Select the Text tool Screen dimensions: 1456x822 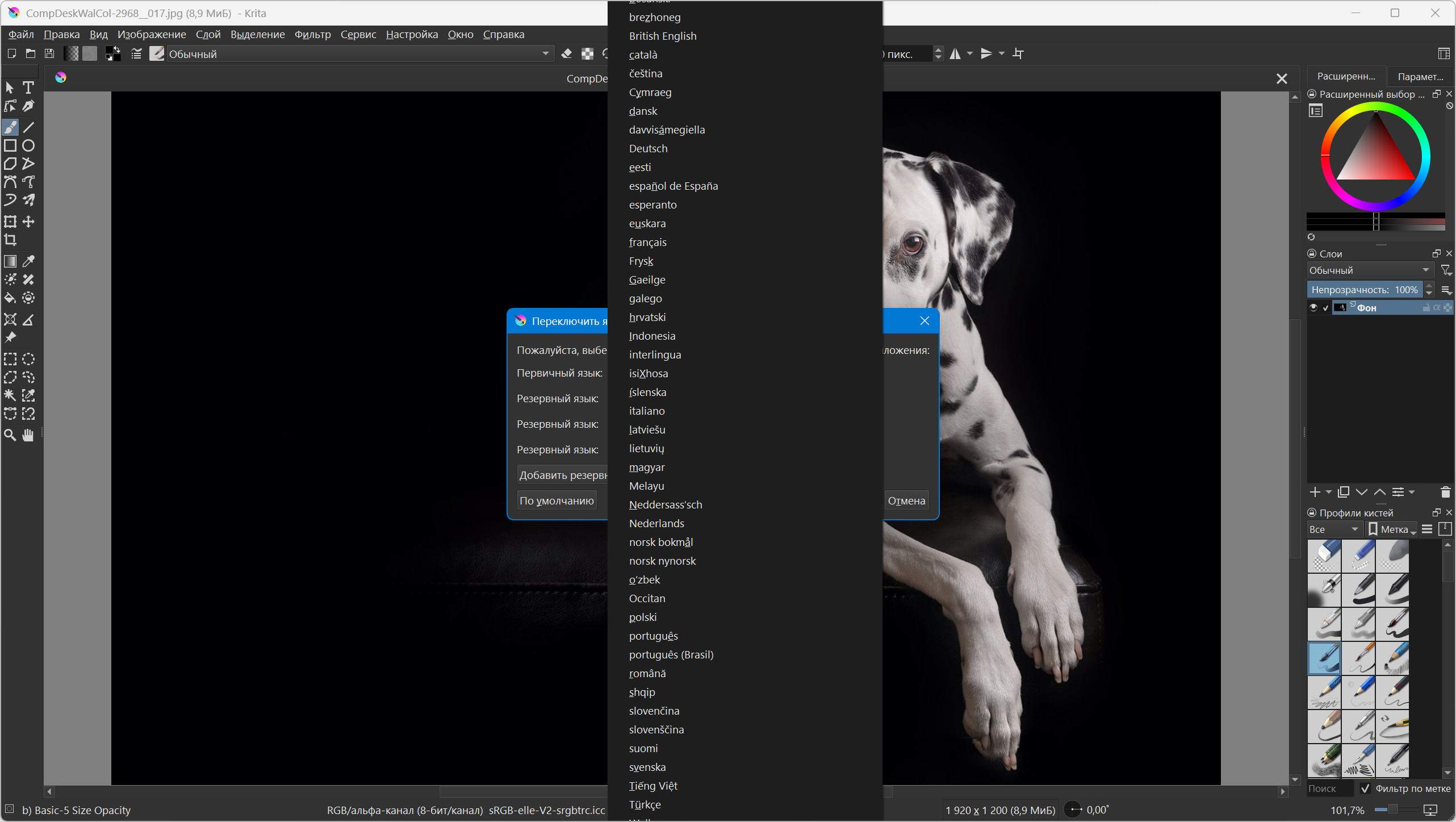tap(28, 87)
